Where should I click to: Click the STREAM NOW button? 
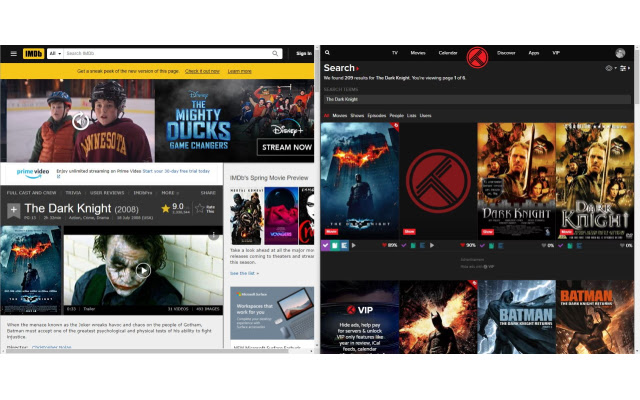tap(285, 147)
